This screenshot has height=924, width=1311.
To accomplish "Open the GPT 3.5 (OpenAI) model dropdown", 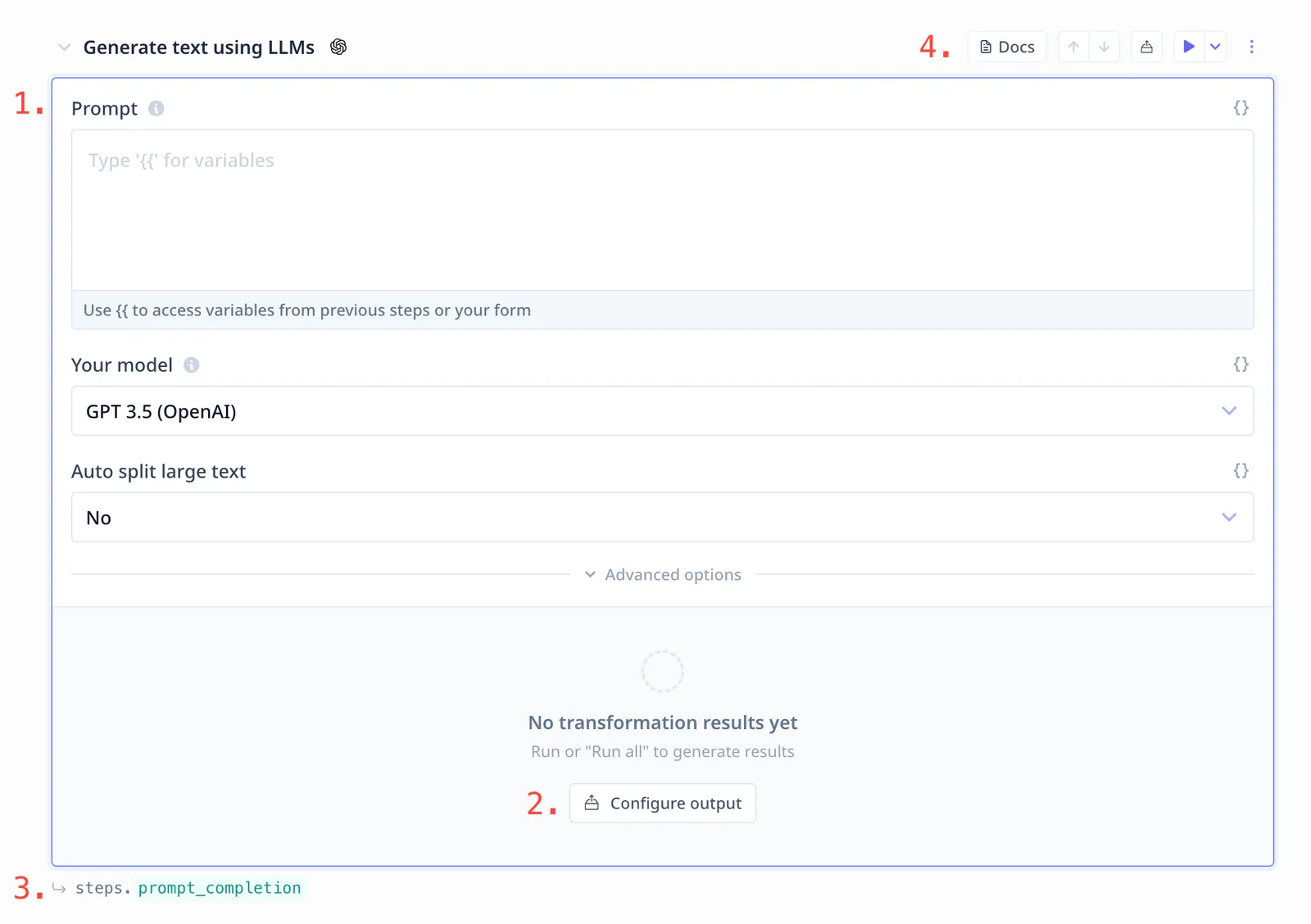I will pos(662,411).
